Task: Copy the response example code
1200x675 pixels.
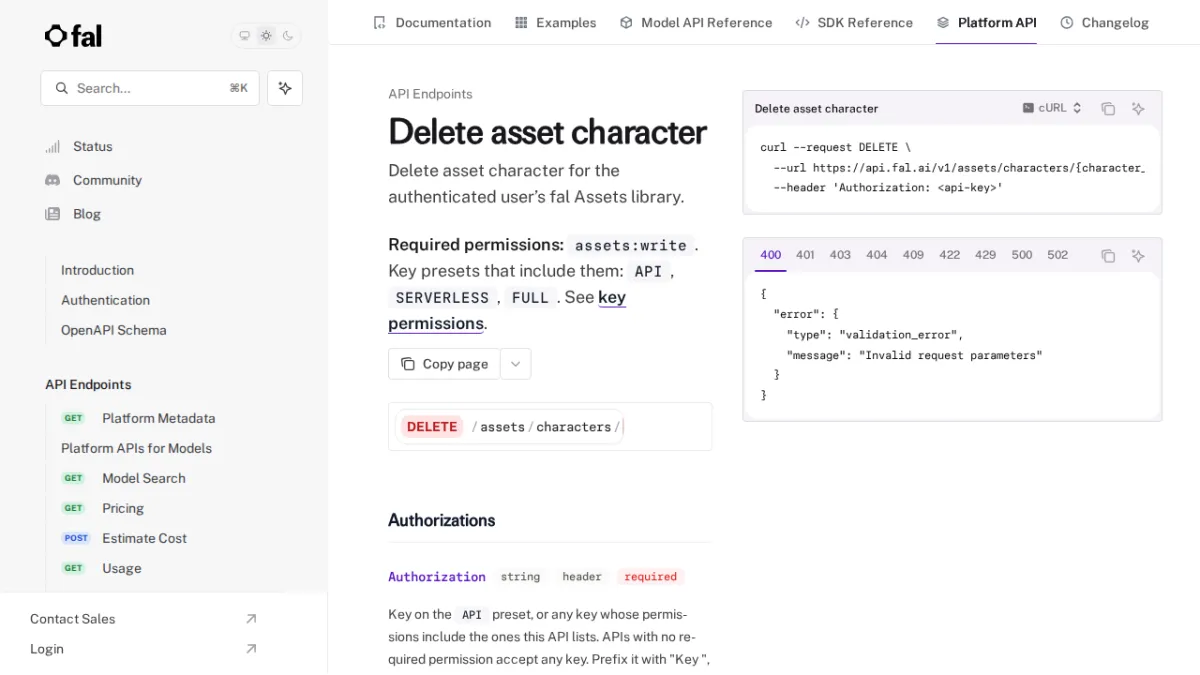Action: tap(1108, 256)
